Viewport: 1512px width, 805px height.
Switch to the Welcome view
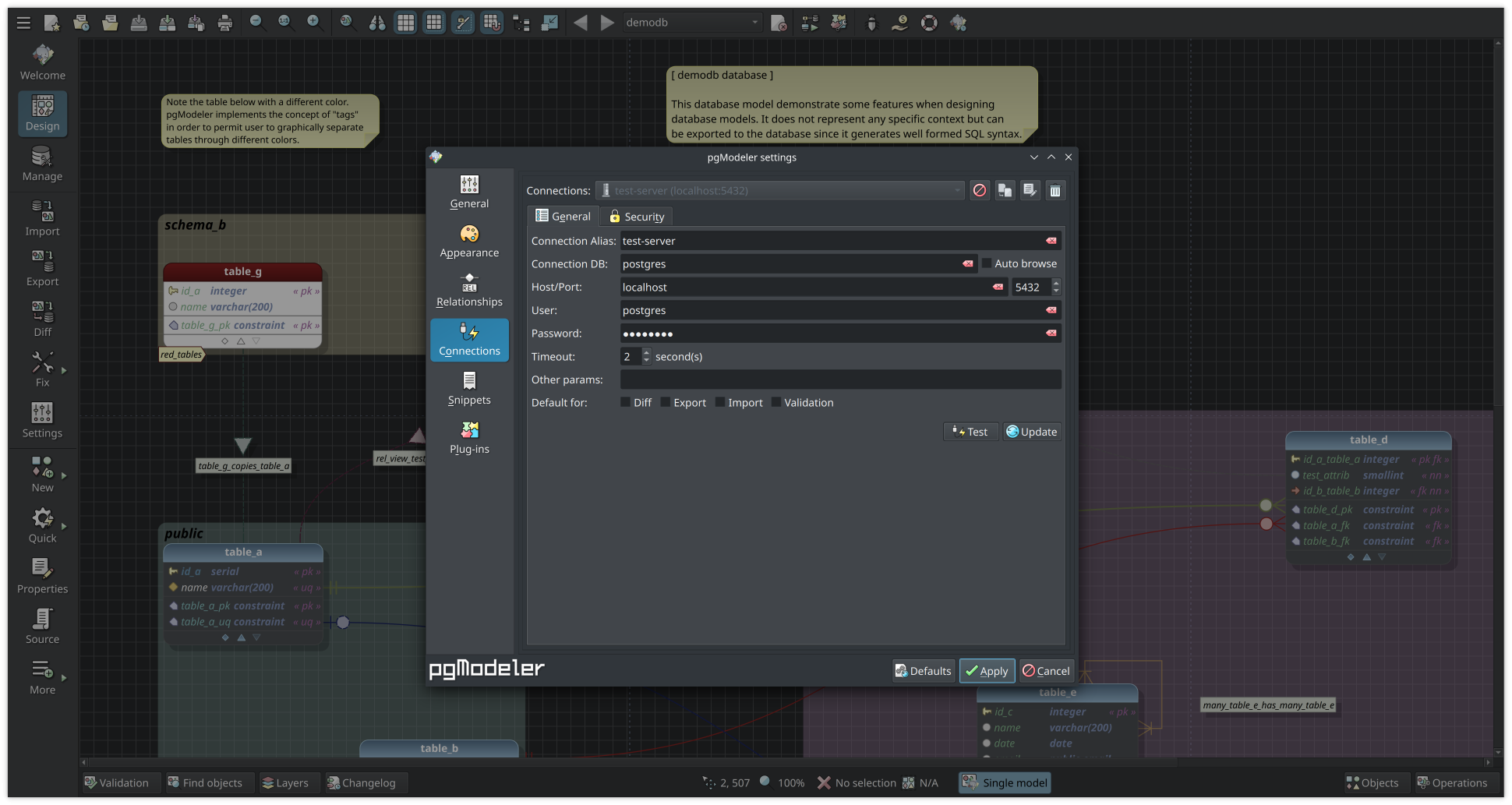click(43, 62)
